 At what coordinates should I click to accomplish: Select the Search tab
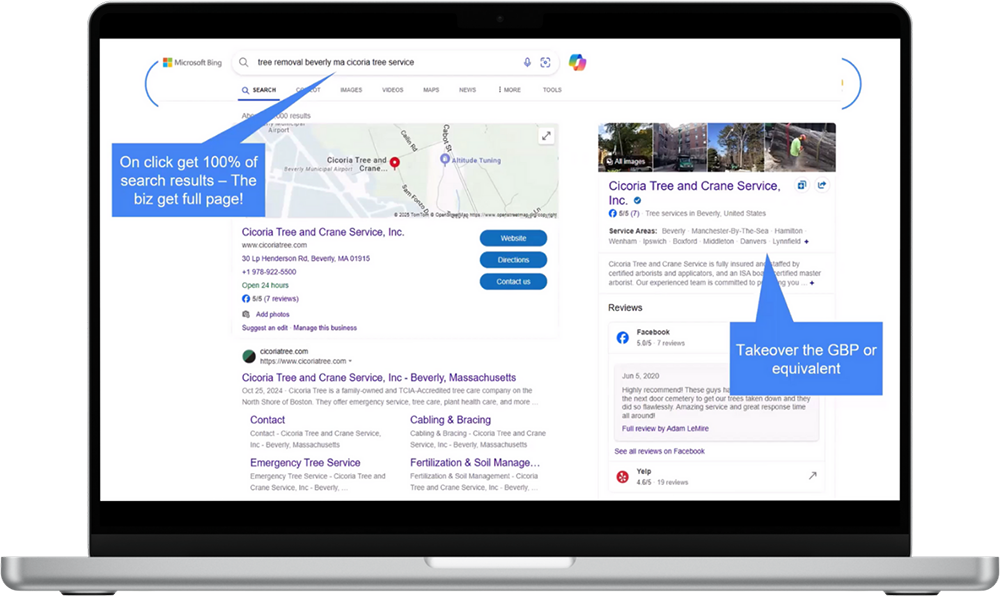click(x=259, y=90)
